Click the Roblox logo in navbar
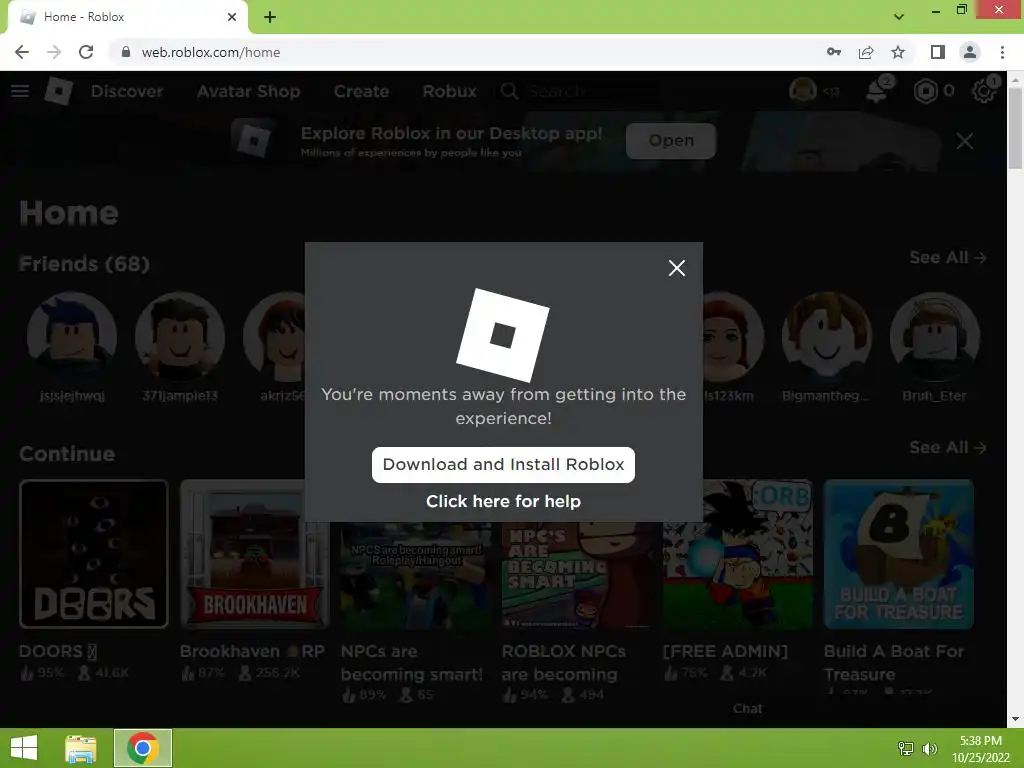 59,91
